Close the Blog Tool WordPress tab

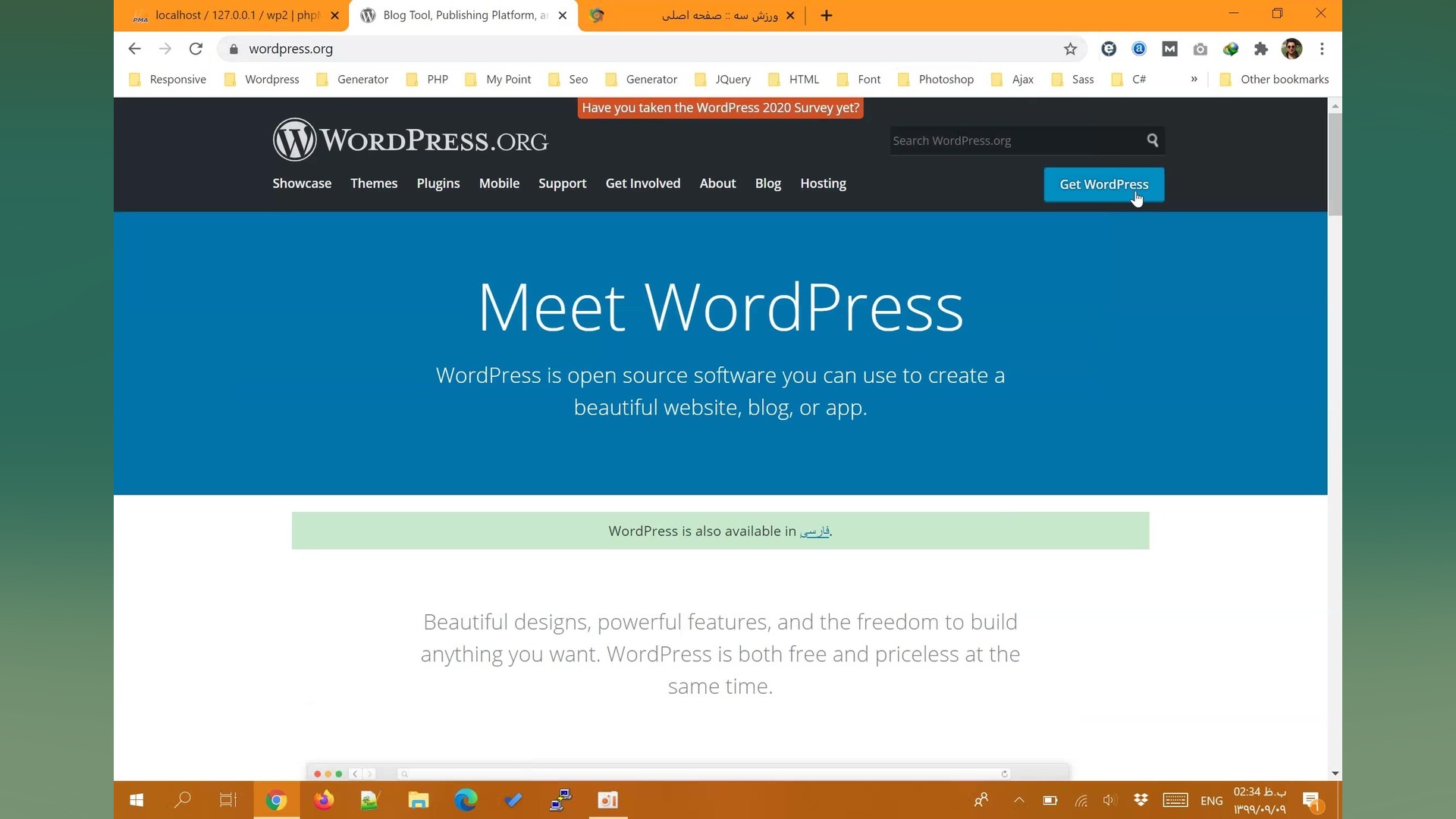(x=563, y=15)
